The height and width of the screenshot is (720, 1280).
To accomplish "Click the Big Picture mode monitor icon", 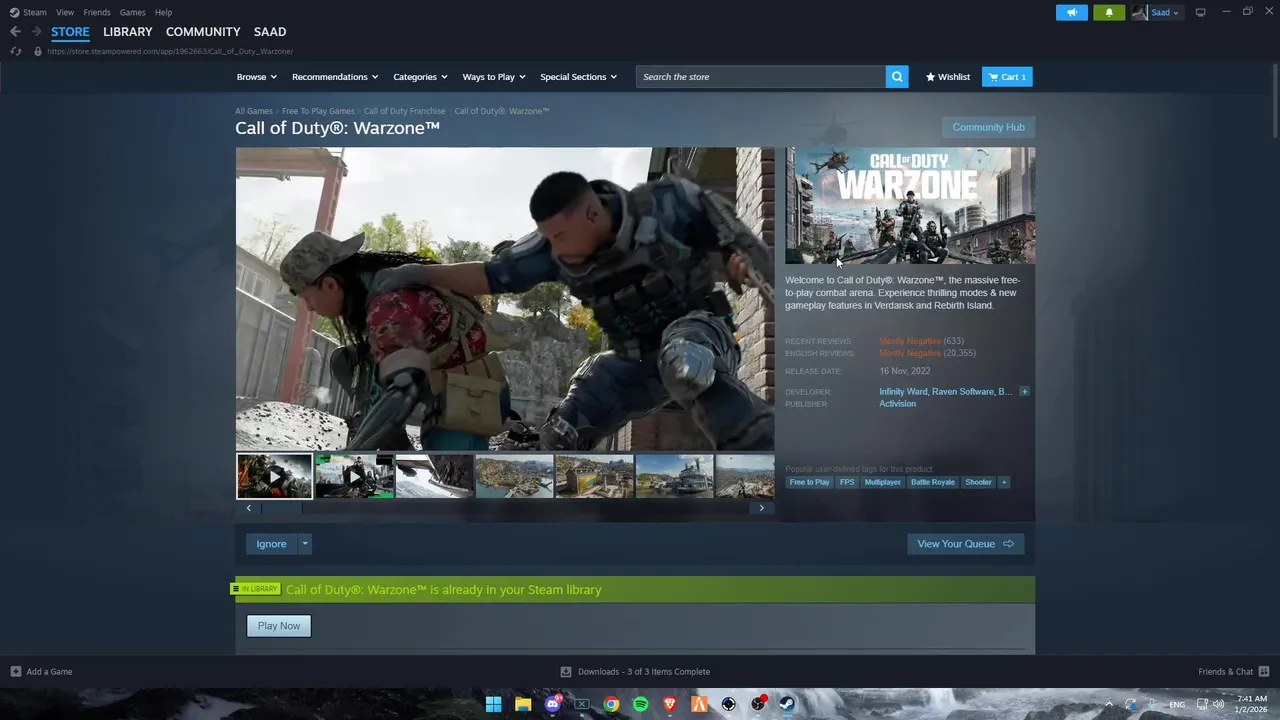I will click(1200, 12).
